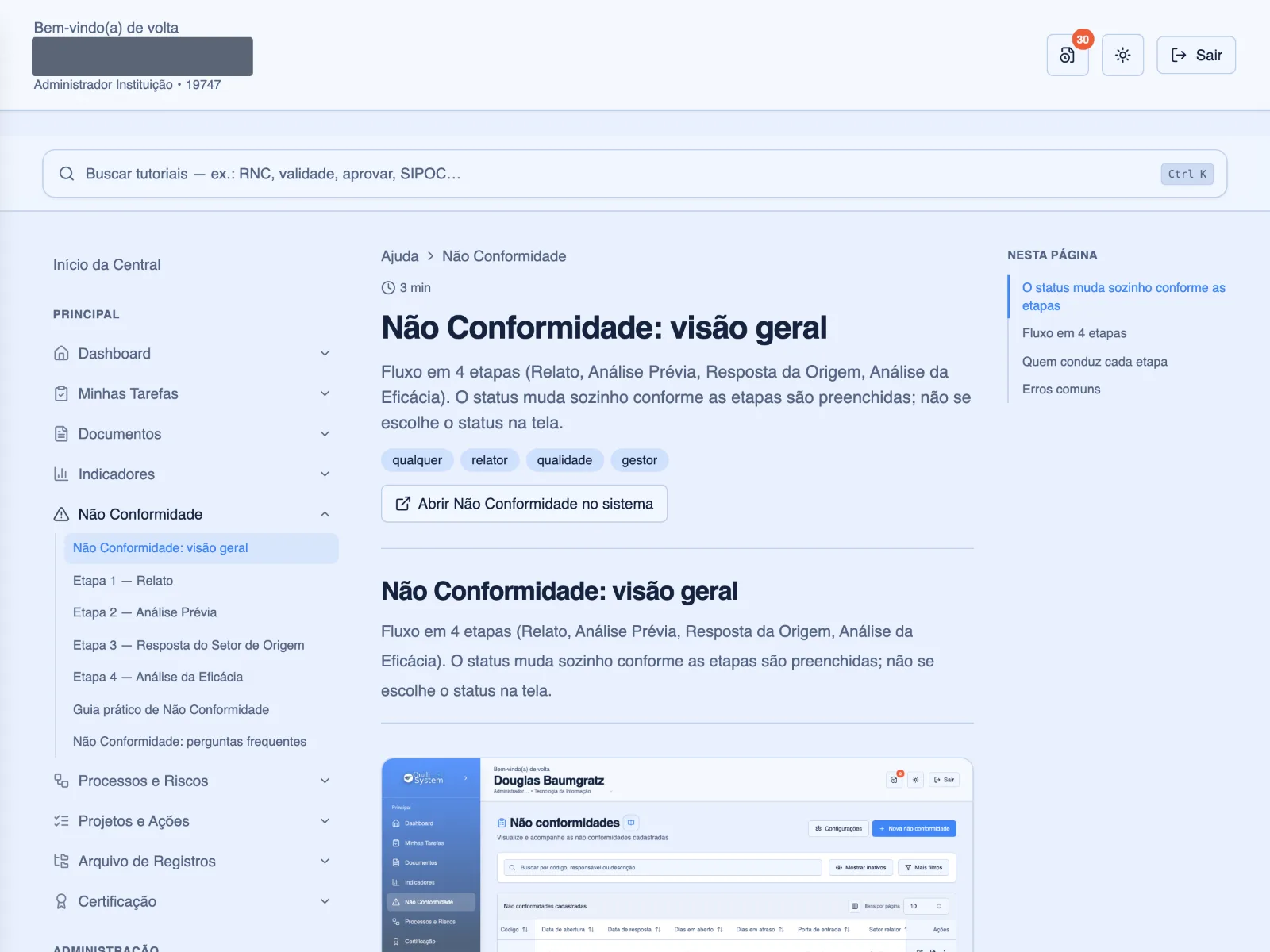
Task: Click the magnifier icon in search bar
Action: pyautogui.click(x=67, y=174)
